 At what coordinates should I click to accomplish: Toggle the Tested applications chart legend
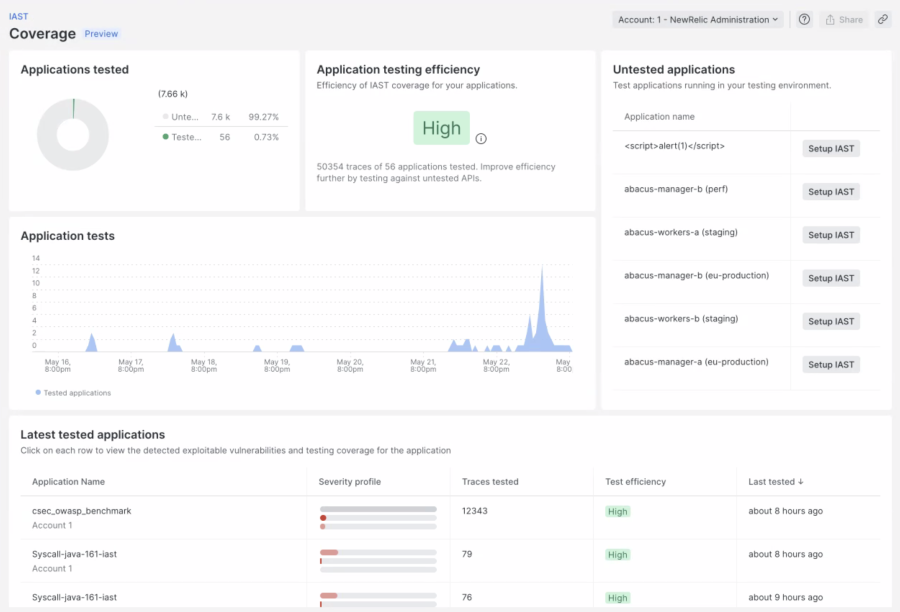(x=74, y=393)
